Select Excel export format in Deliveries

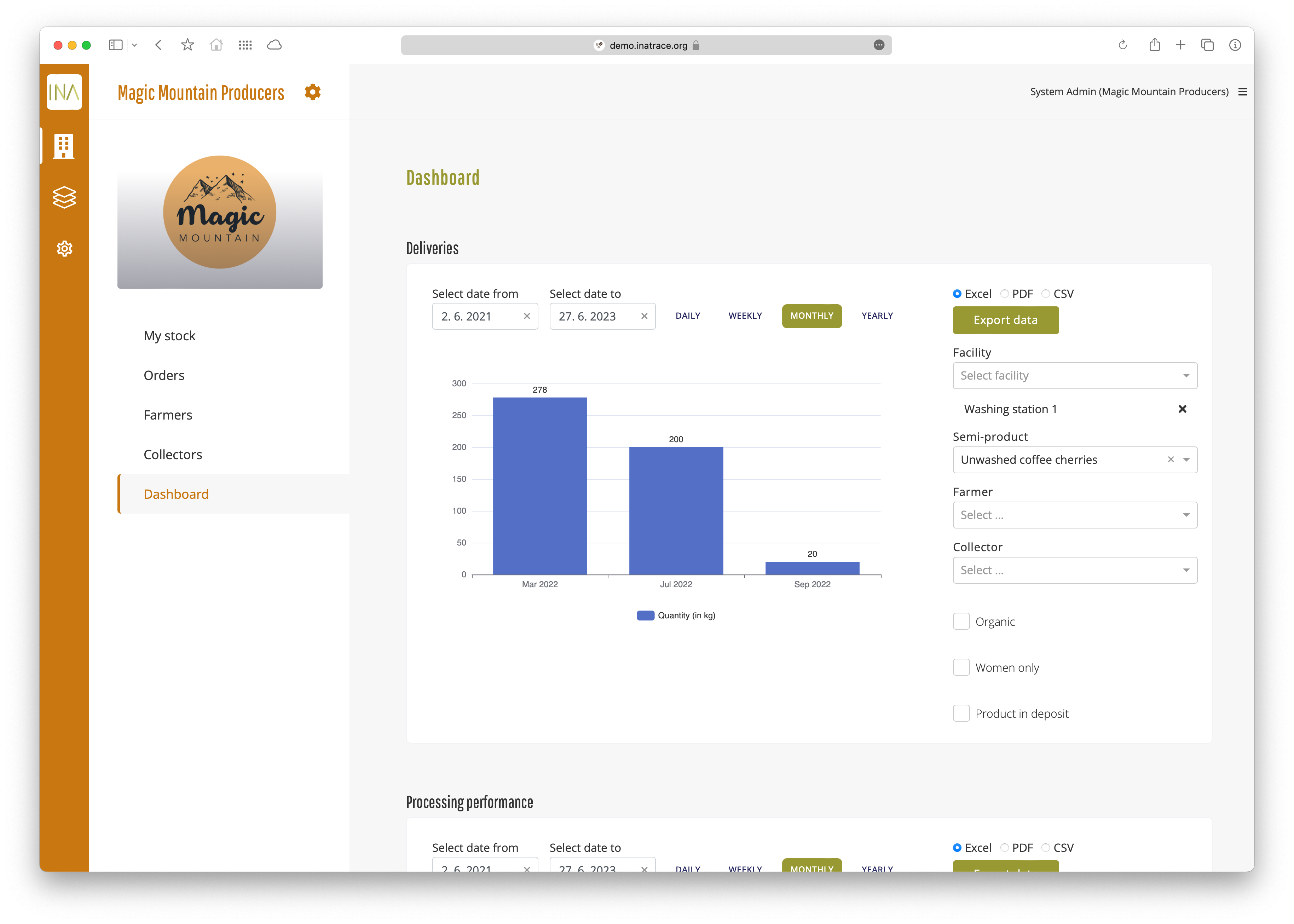click(x=957, y=294)
